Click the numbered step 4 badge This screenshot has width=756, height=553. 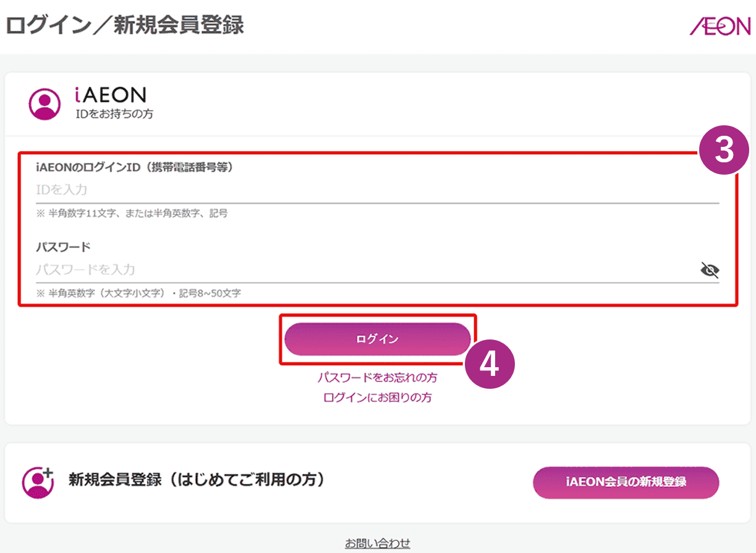coord(489,363)
